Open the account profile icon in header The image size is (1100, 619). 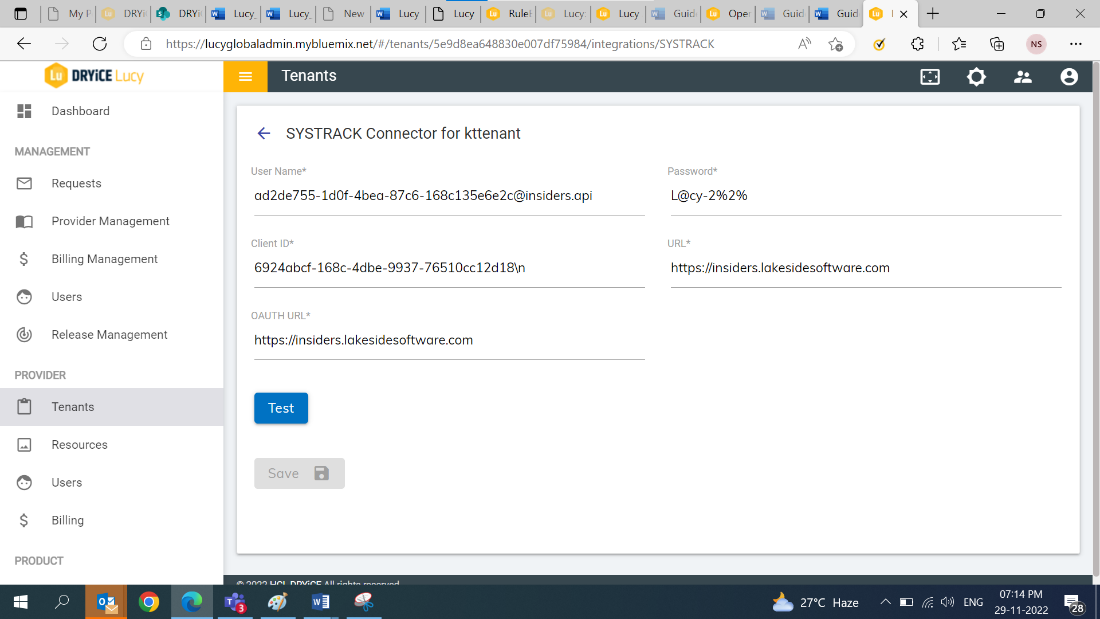tap(1068, 76)
